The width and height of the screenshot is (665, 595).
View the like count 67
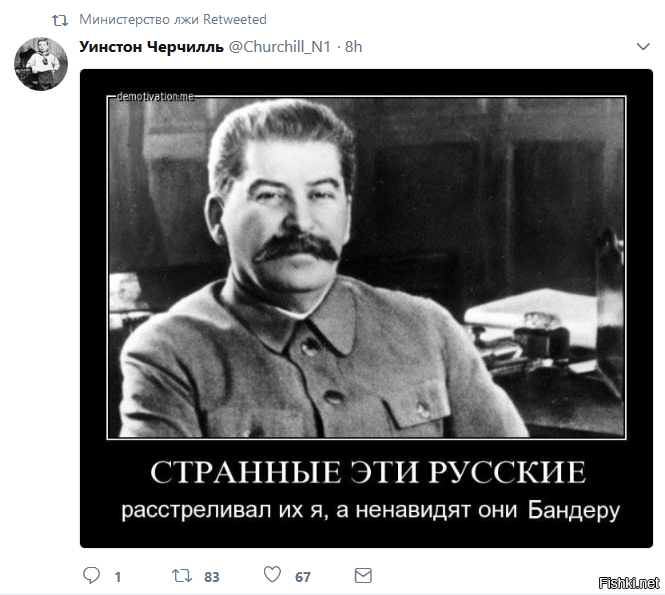click(303, 577)
